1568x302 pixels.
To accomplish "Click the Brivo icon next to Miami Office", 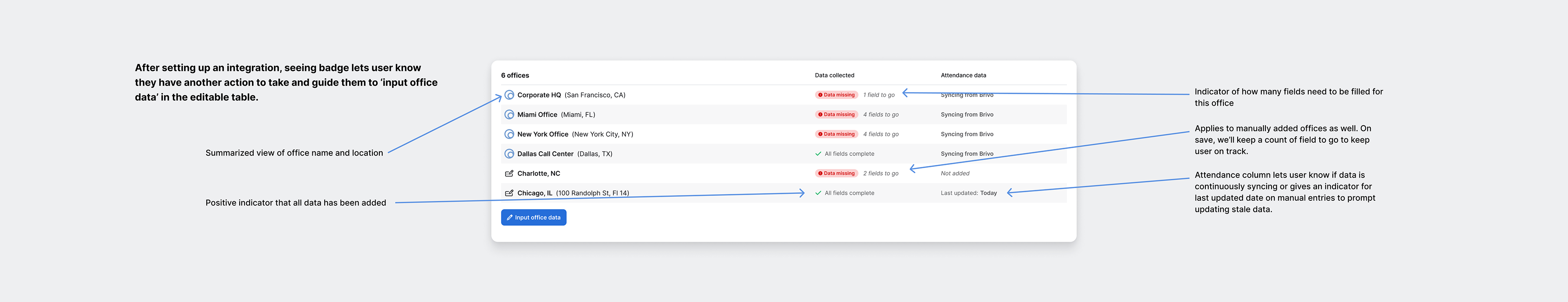I will pos(510,114).
